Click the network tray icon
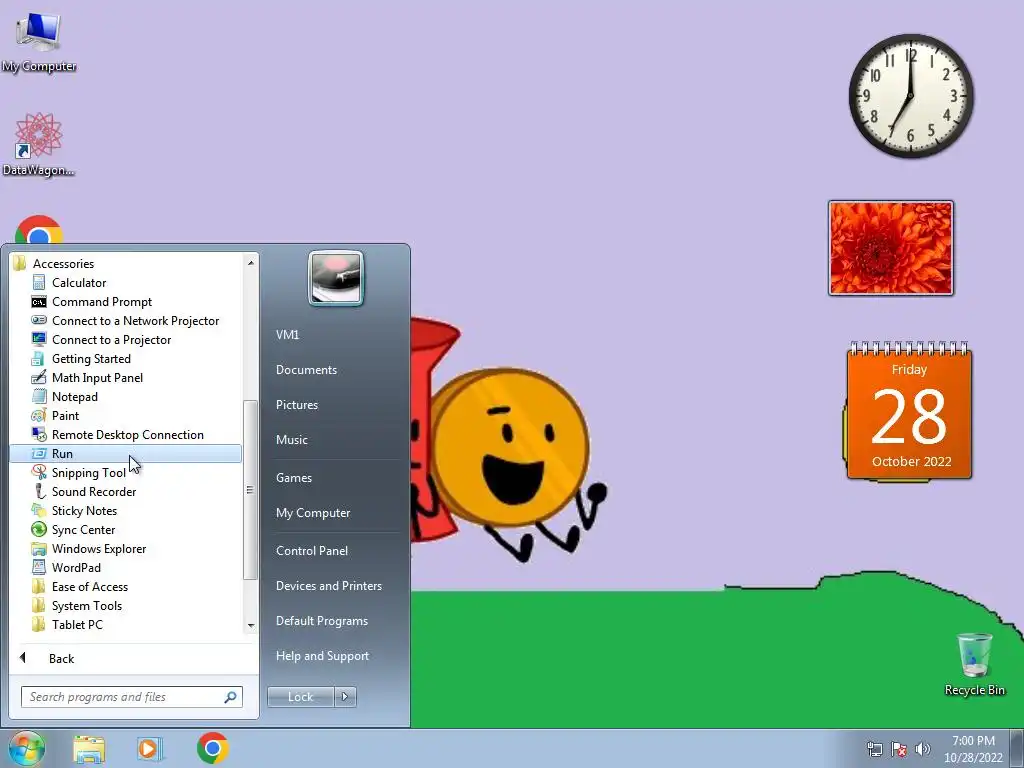 point(874,749)
